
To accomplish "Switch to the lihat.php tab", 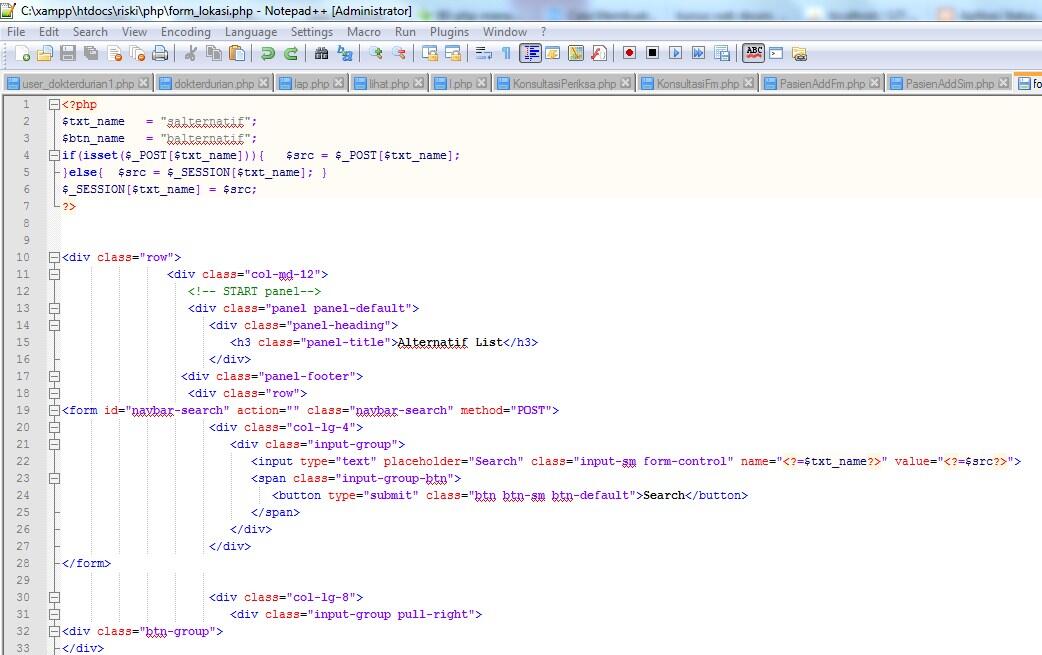I will click(x=389, y=83).
